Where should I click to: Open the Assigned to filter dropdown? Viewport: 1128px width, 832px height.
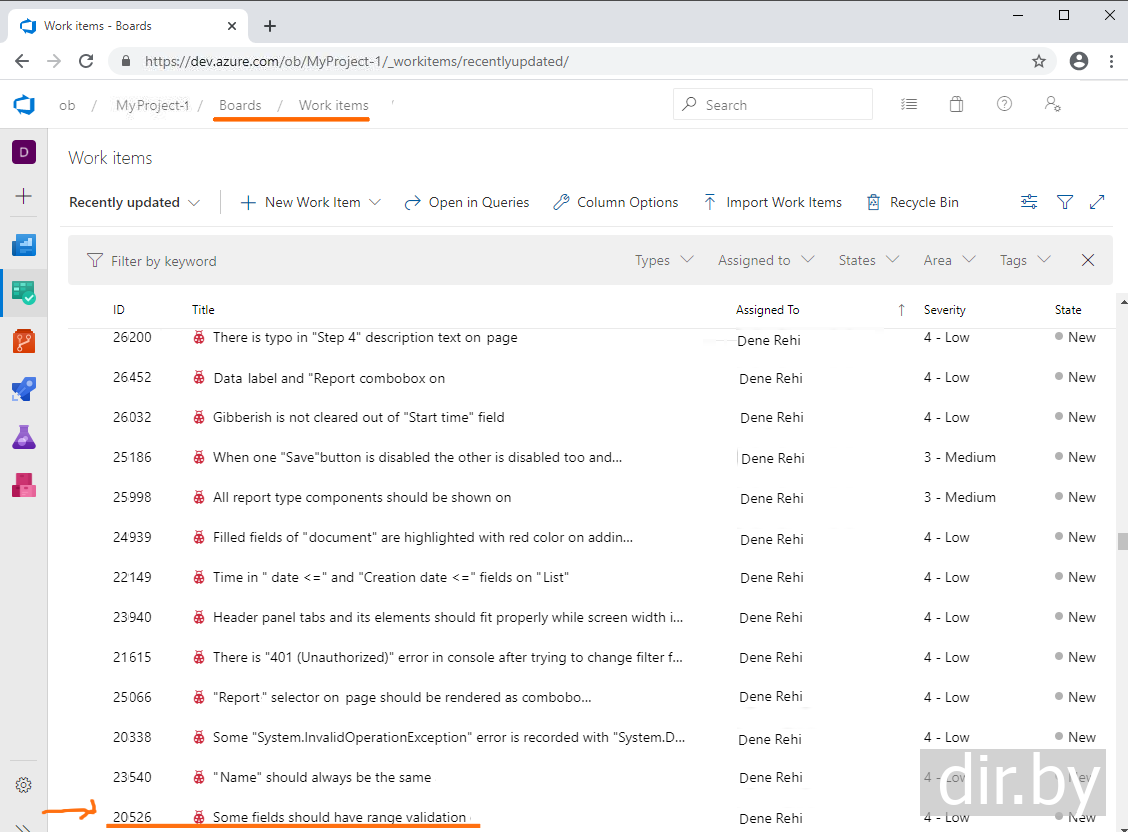tap(766, 260)
